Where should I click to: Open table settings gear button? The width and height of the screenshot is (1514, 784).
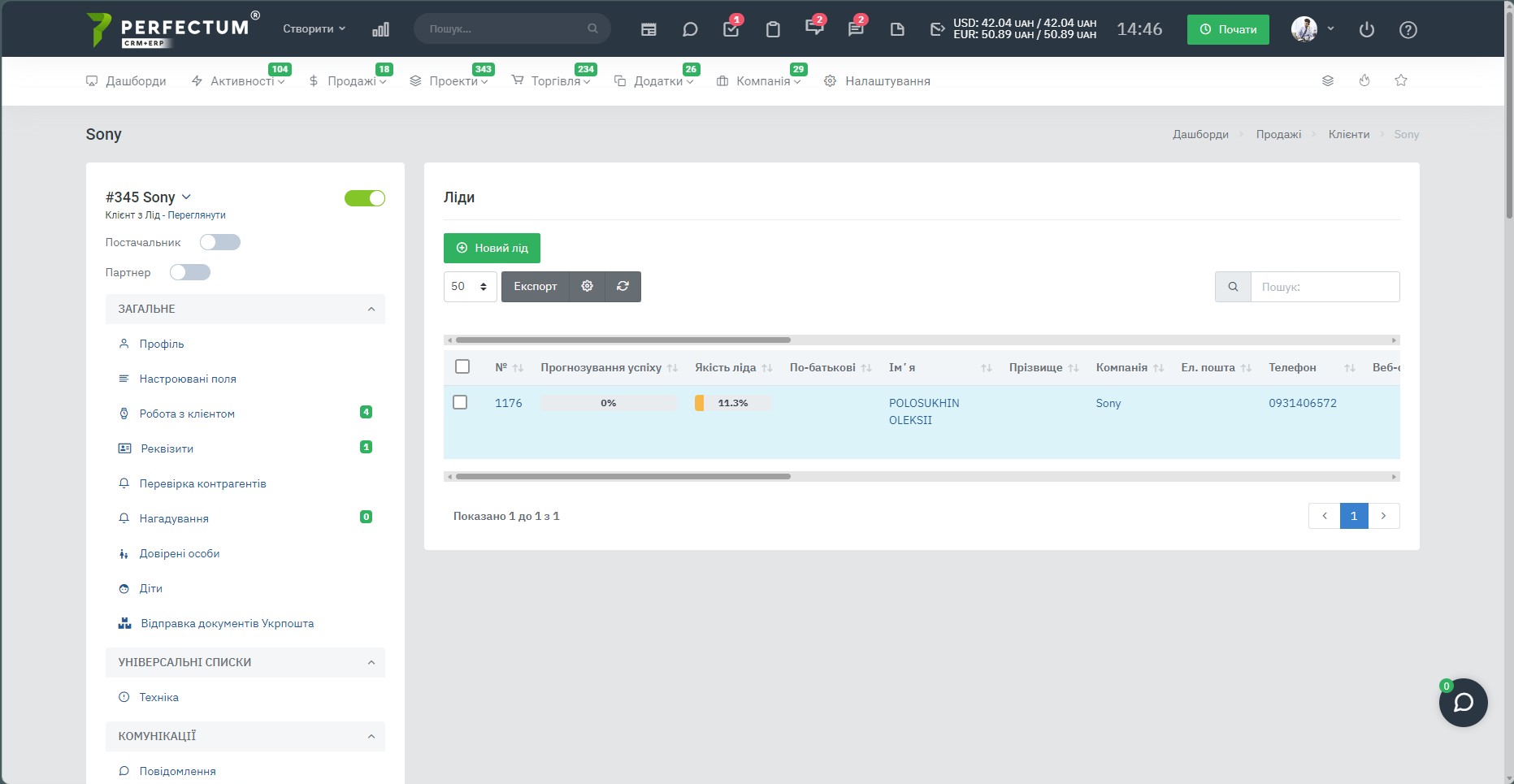click(588, 287)
